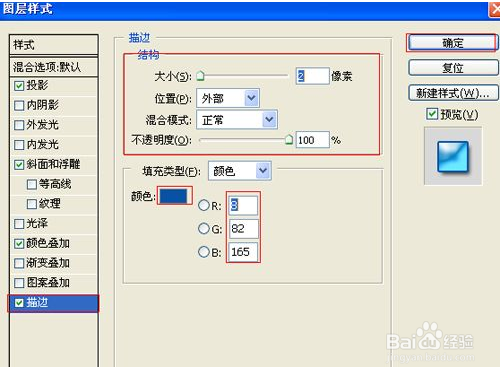The height and width of the screenshot is (376, 504).
Task: Click the R value input field
Action: 243,205
